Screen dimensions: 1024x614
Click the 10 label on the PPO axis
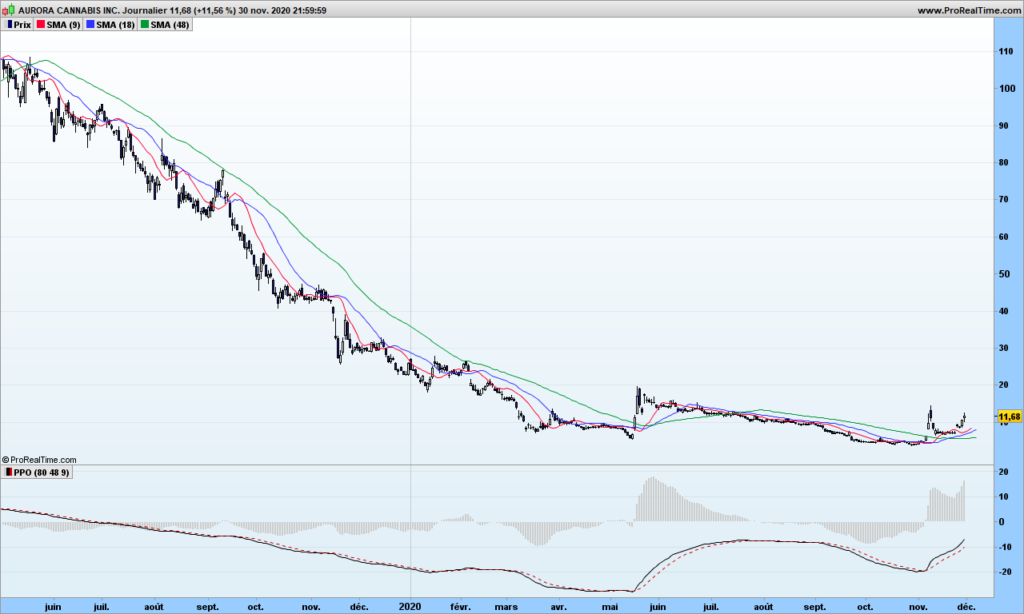click(1003, 496)
